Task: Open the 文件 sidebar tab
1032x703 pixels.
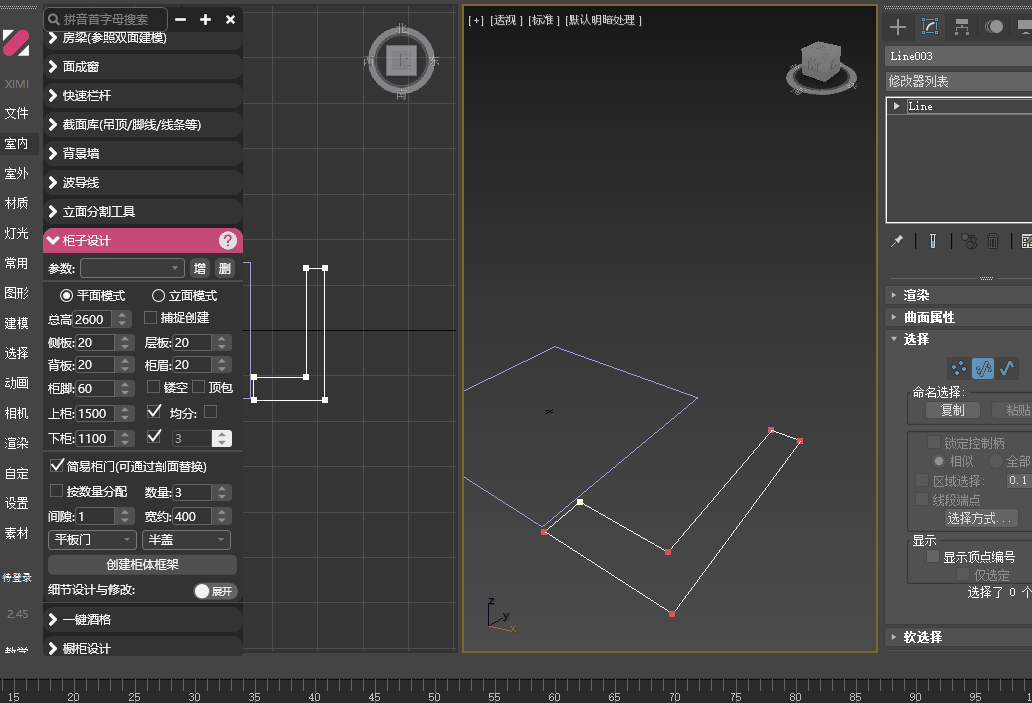Action: point(16,113)
